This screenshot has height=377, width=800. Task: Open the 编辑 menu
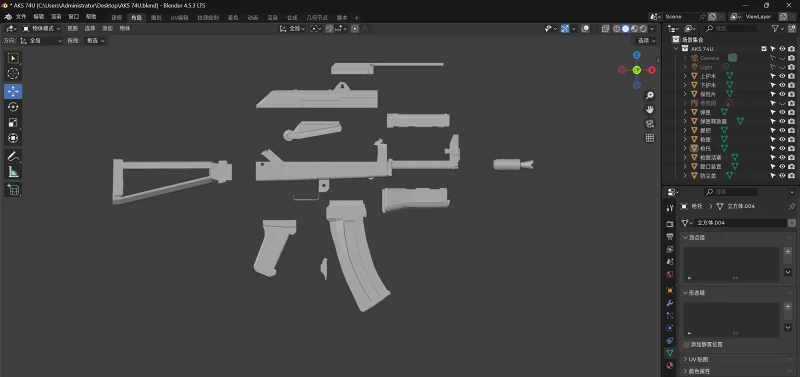pyautogui.click(x=39, y=17)
